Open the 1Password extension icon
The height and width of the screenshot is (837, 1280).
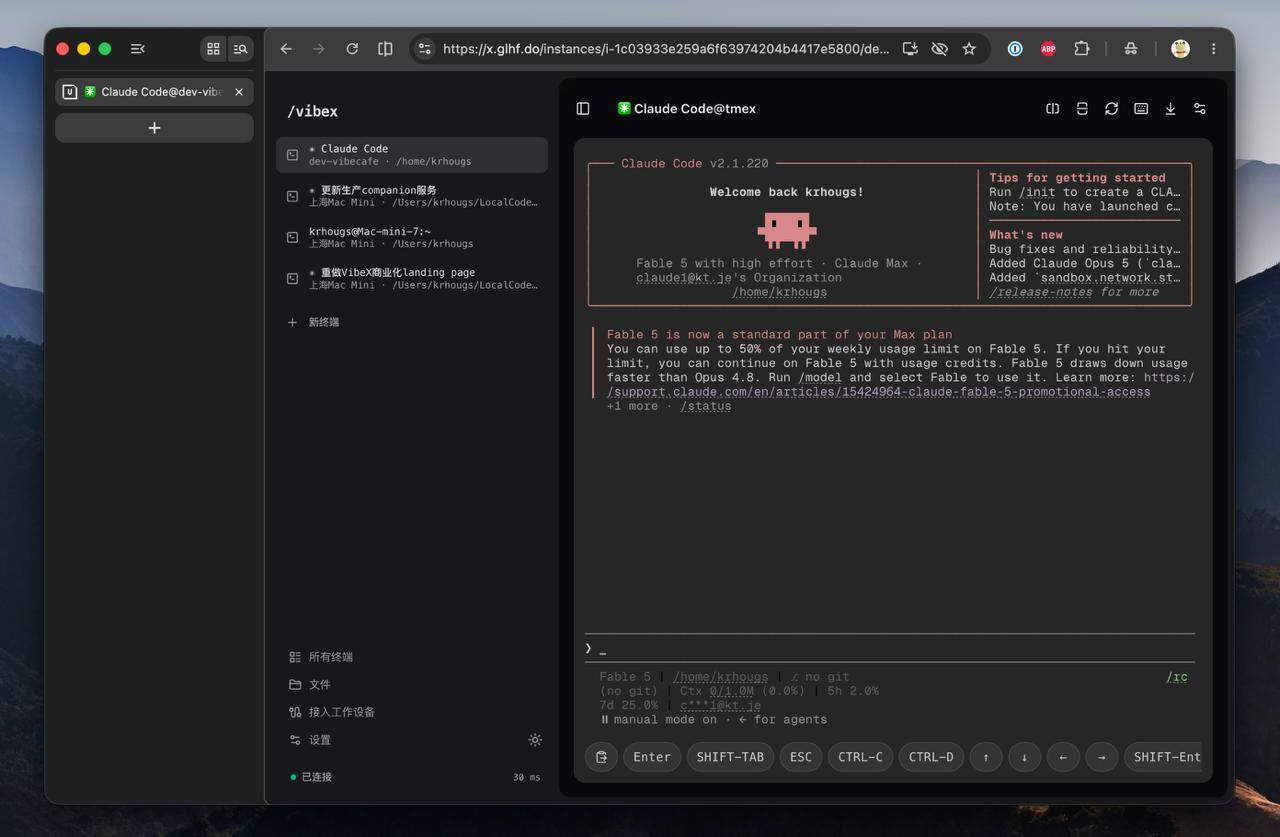(x=1015, y=48)
